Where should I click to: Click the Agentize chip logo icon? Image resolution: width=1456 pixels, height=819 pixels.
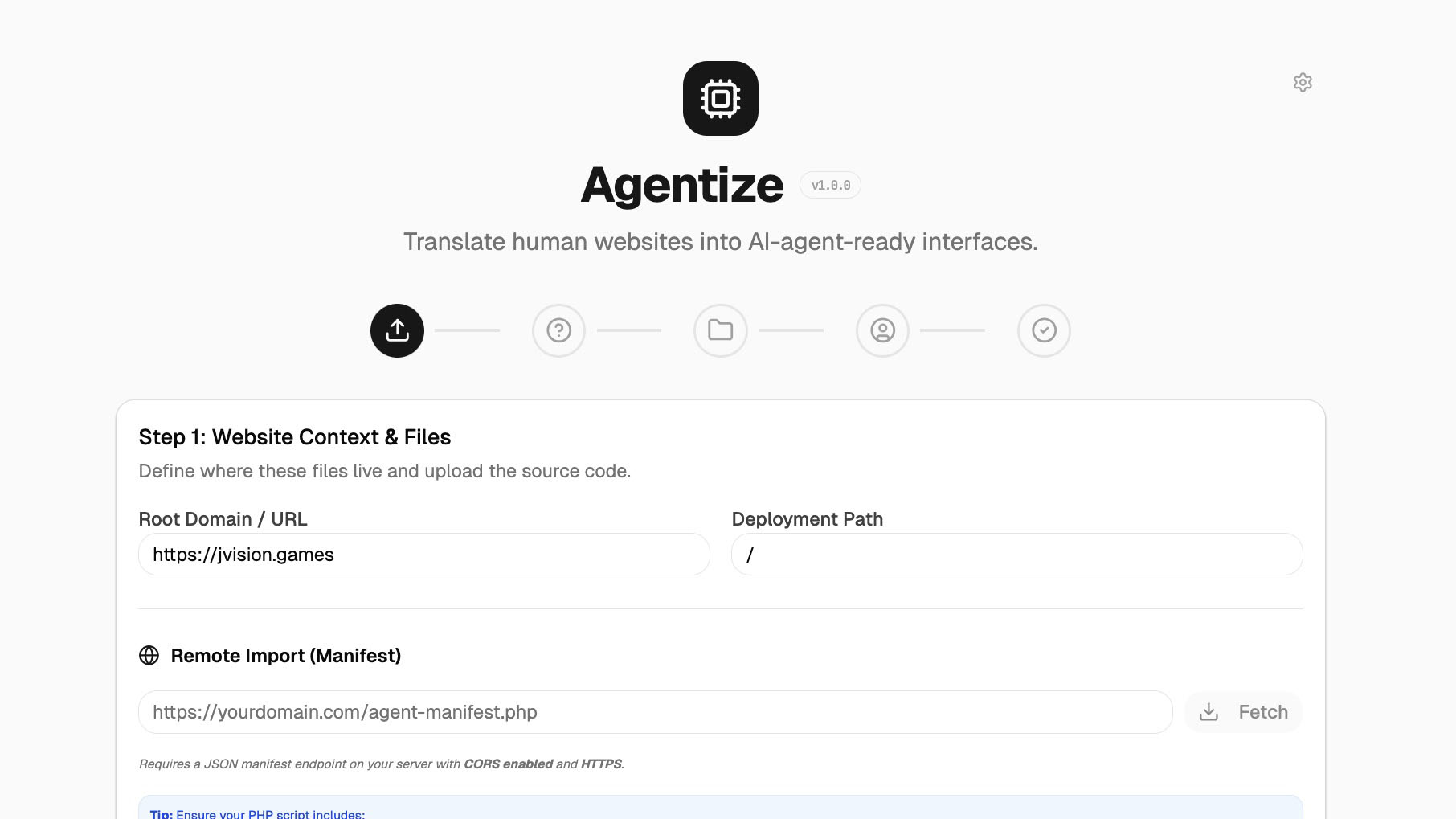pyautogui.click(x=720, y=97)
